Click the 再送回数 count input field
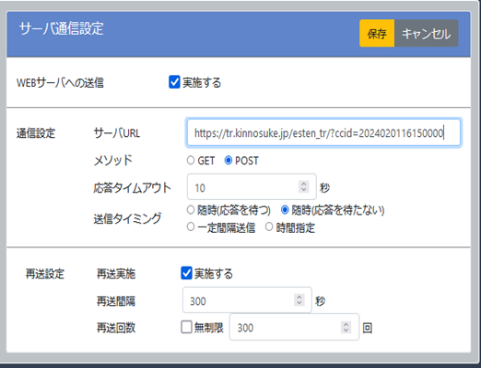The image size is (481, 368). click(x=294, y=327)
